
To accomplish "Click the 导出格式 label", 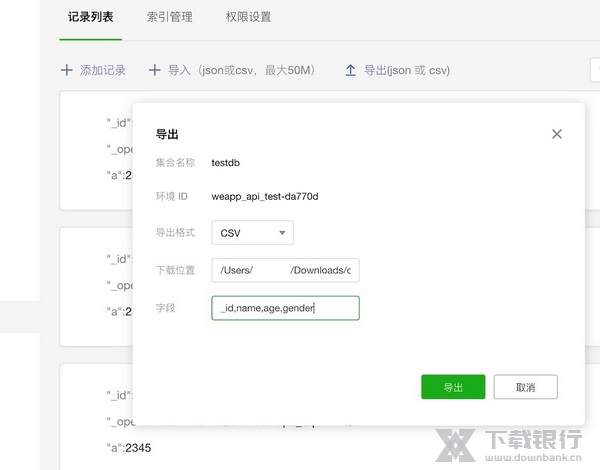I will point(175,232).
